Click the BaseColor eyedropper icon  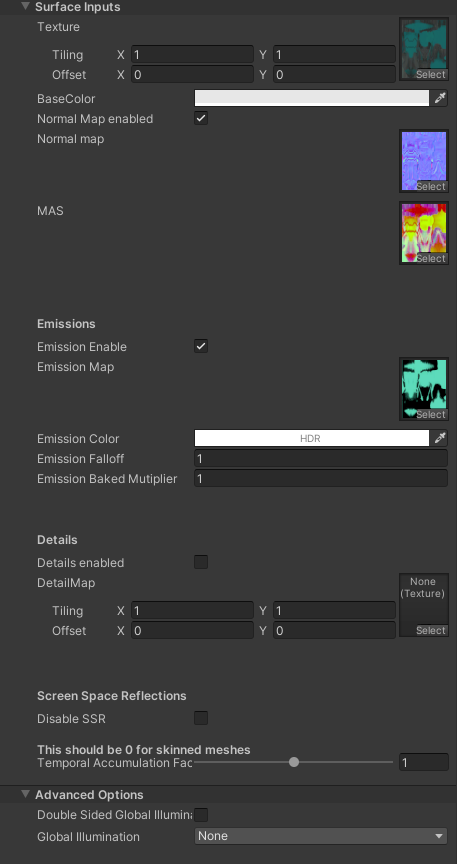coord(439,99)
